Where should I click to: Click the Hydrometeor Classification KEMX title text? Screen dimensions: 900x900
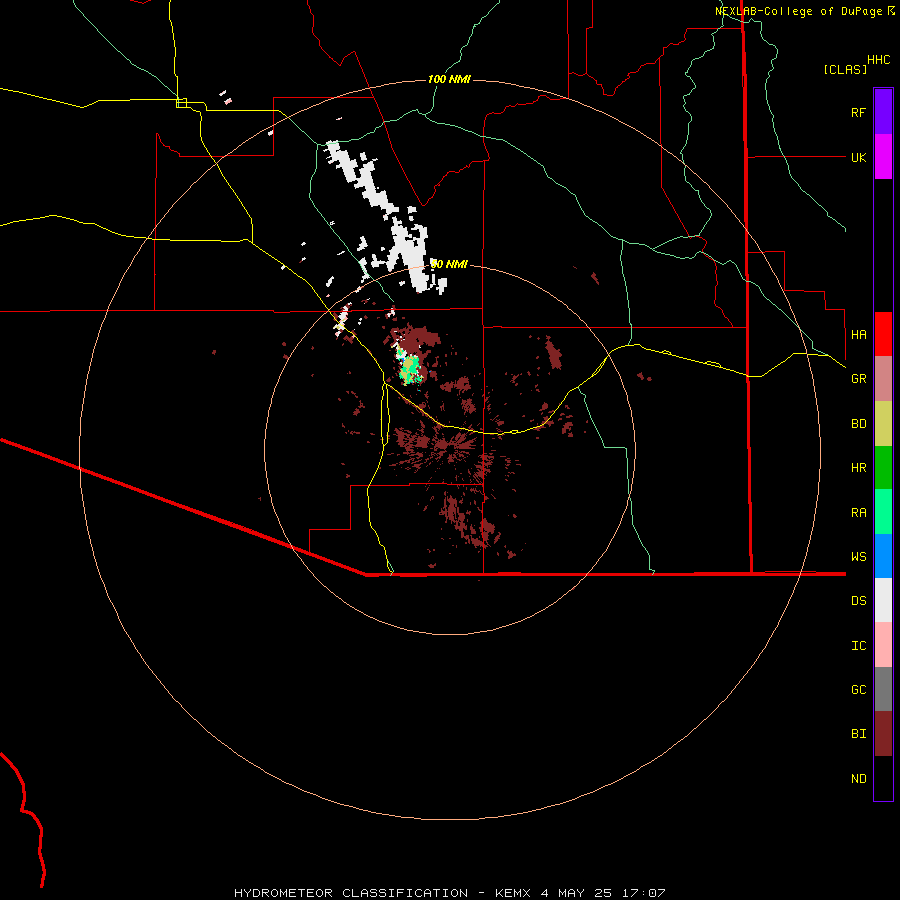click(x=449, y=893)
